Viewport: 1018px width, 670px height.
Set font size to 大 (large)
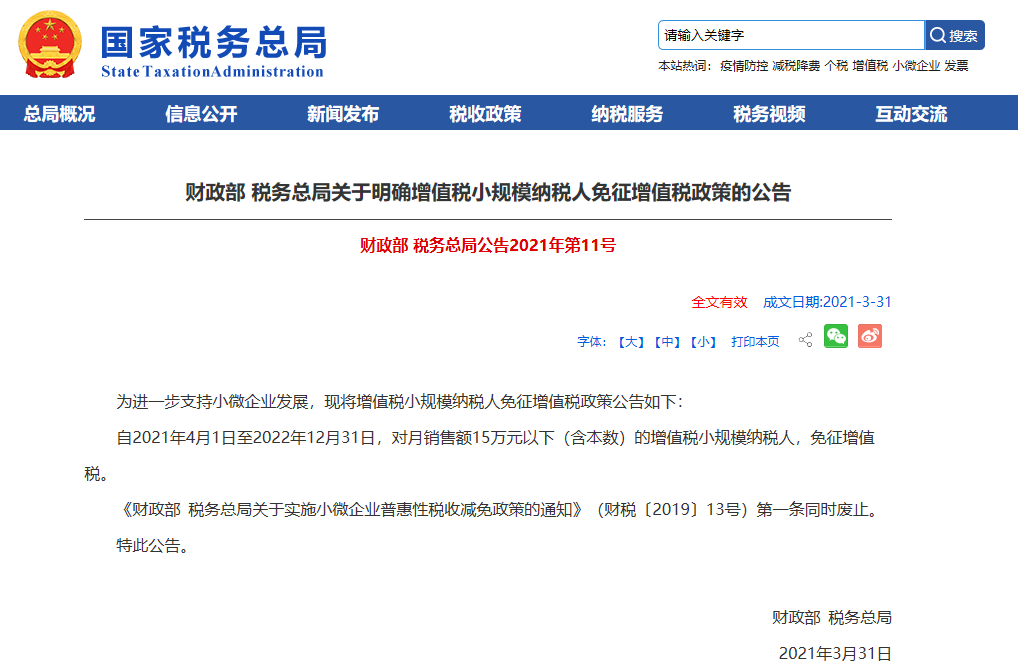pos(630,342)
